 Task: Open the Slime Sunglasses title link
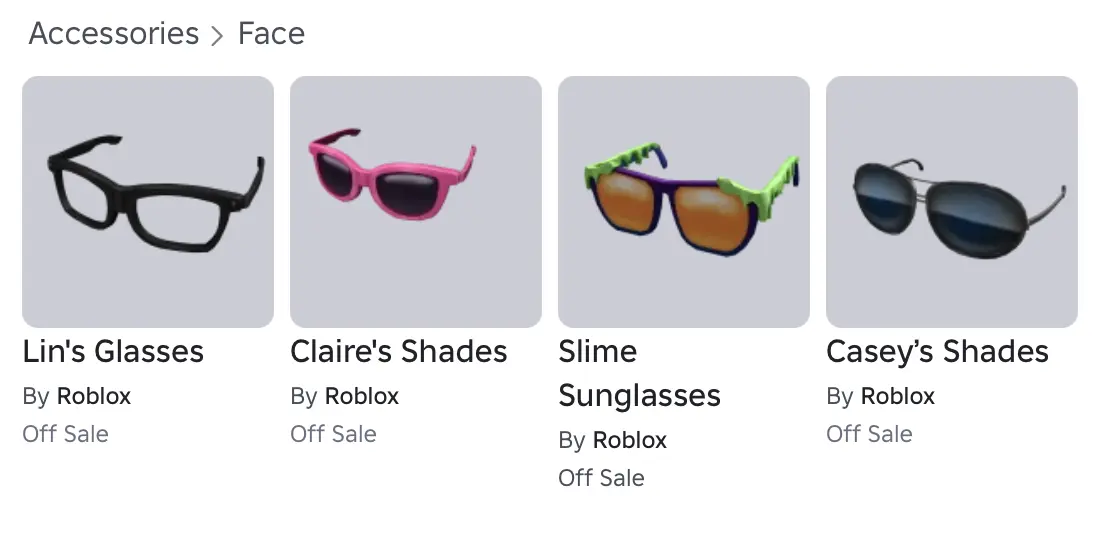click(639, 374)
